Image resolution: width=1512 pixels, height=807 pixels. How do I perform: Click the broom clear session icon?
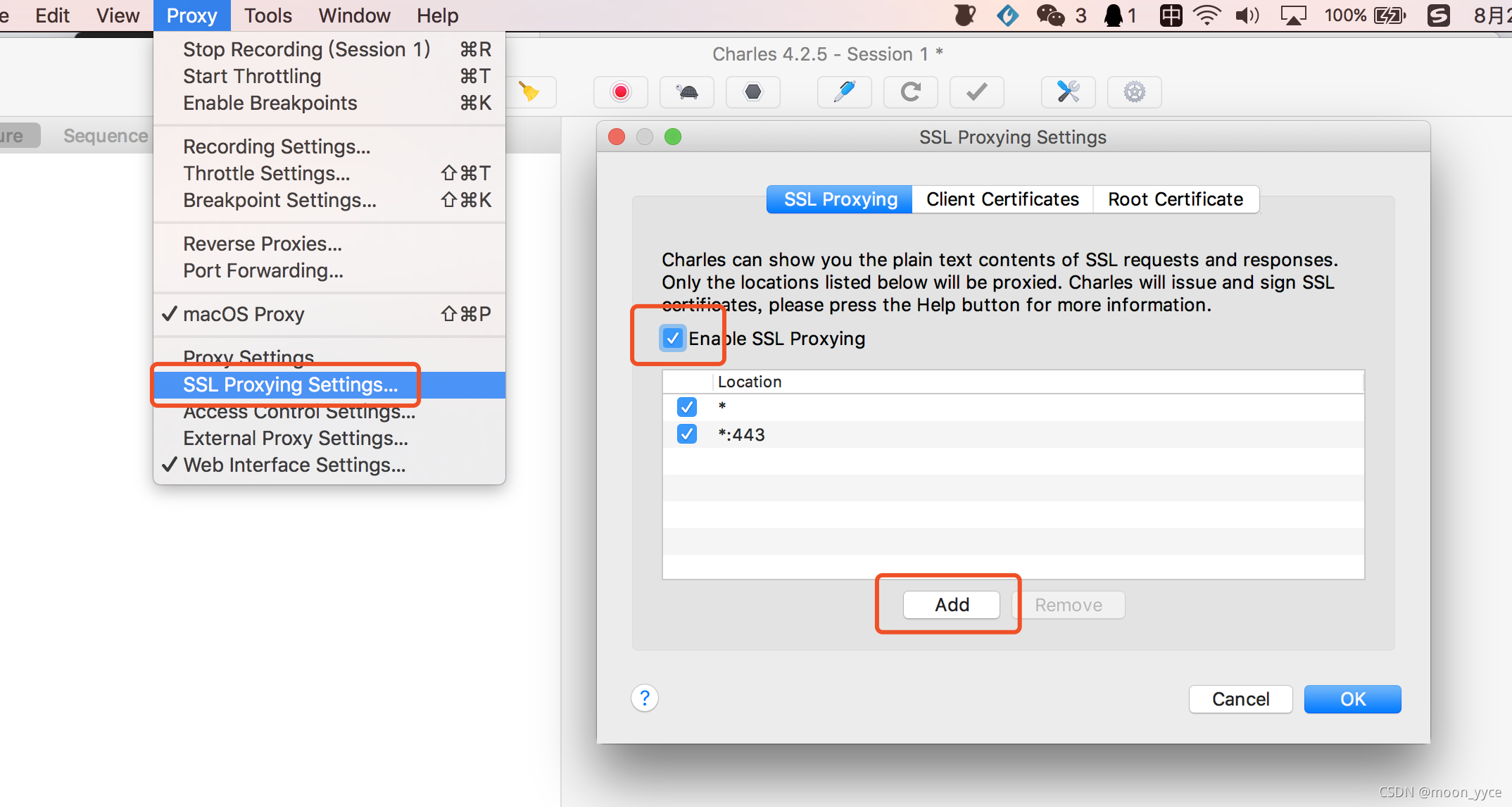[529, 92]
